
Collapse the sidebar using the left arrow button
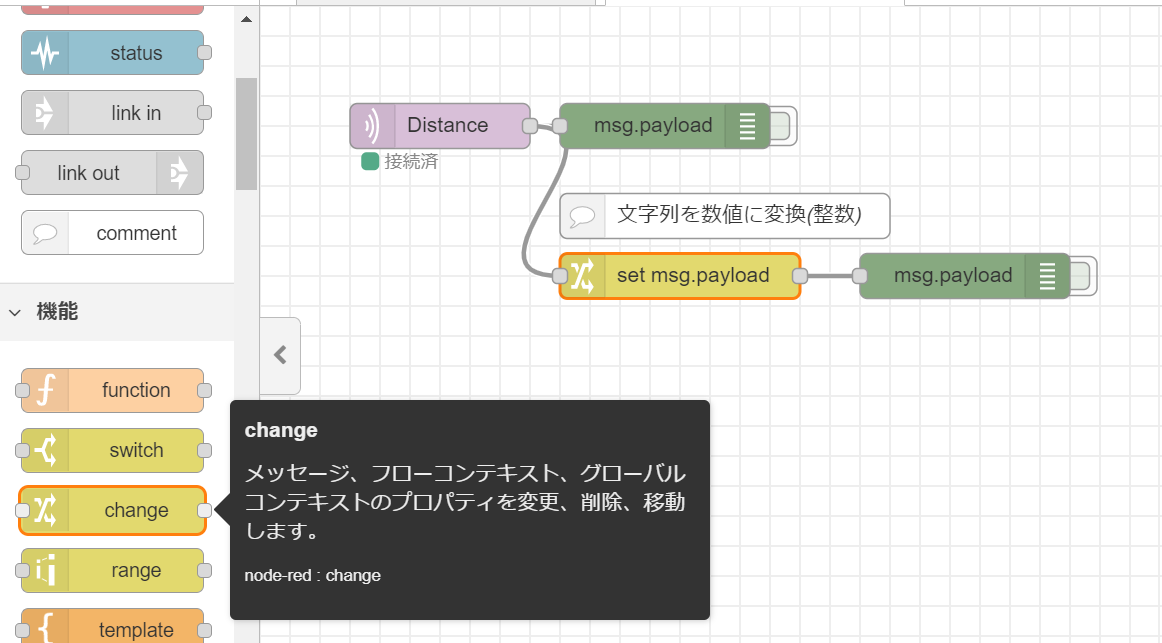277,355
